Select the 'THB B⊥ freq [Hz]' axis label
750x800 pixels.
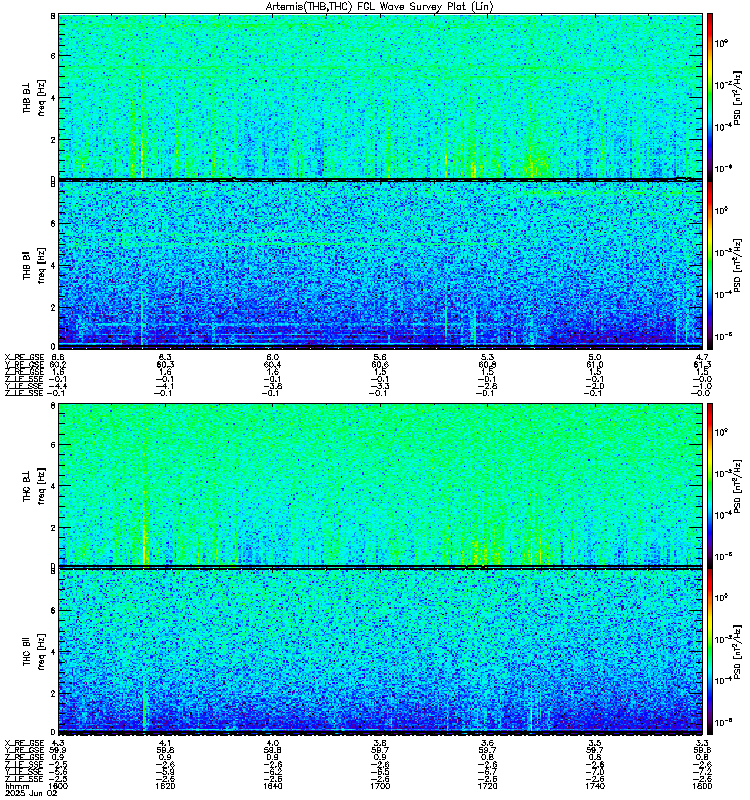pyautogui.click(x=34, y=97)
